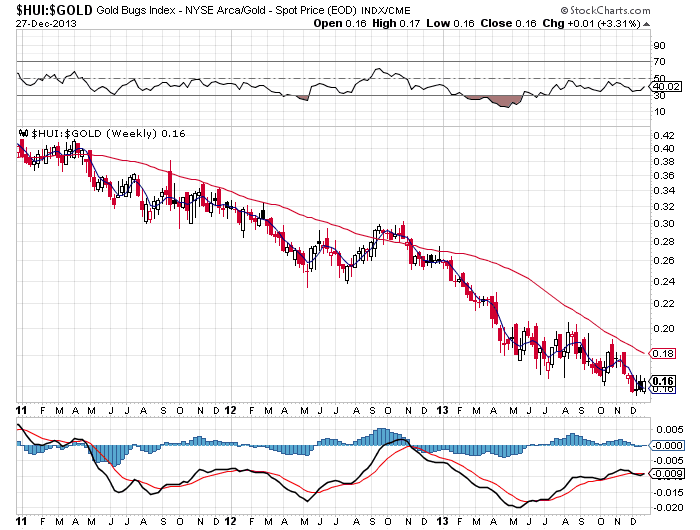Click year 12 on the bottom MACD time axis

coord(230,521)
